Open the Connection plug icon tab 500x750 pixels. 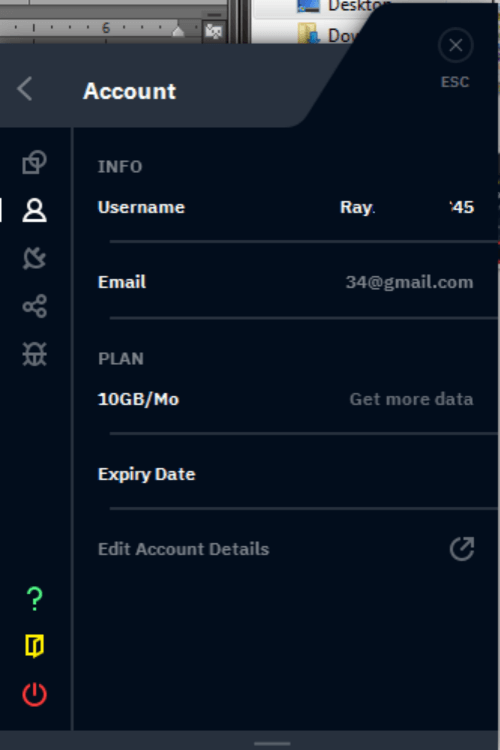point(34,258)
